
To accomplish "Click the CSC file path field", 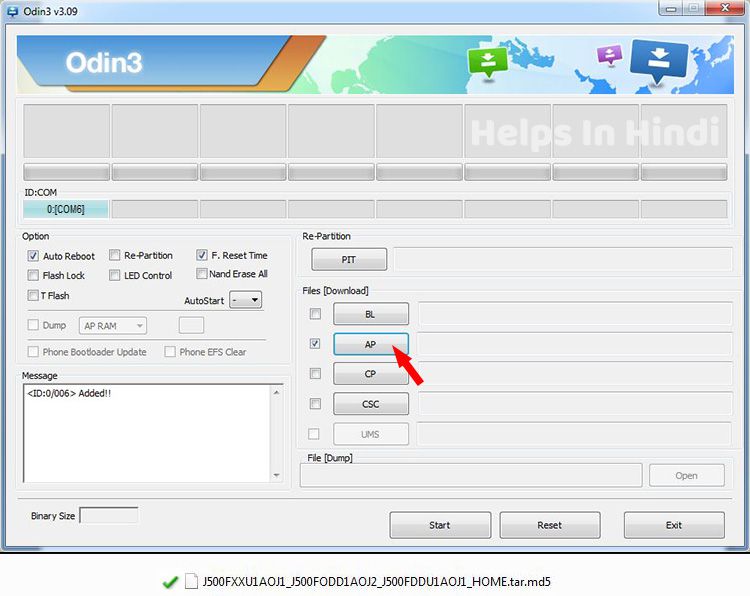I will [575, 404].
